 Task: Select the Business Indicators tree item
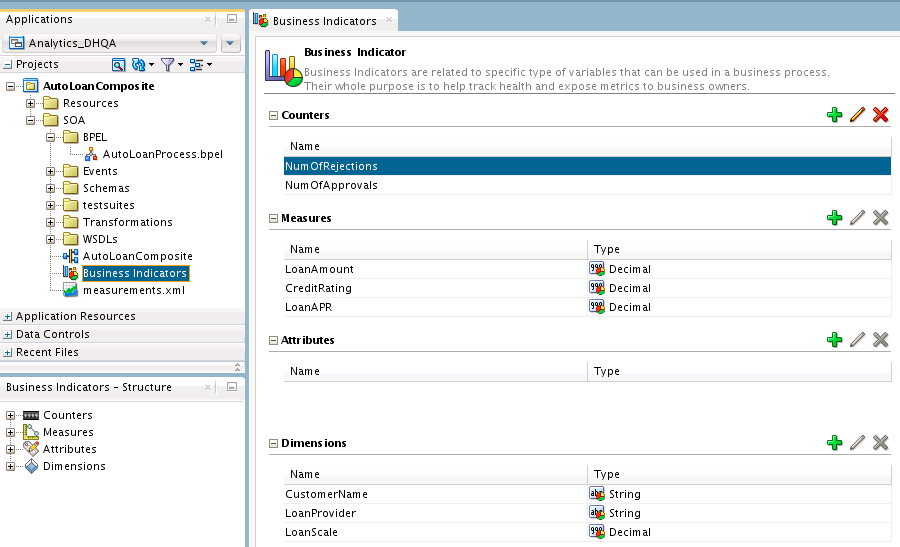tap(135, 273)
